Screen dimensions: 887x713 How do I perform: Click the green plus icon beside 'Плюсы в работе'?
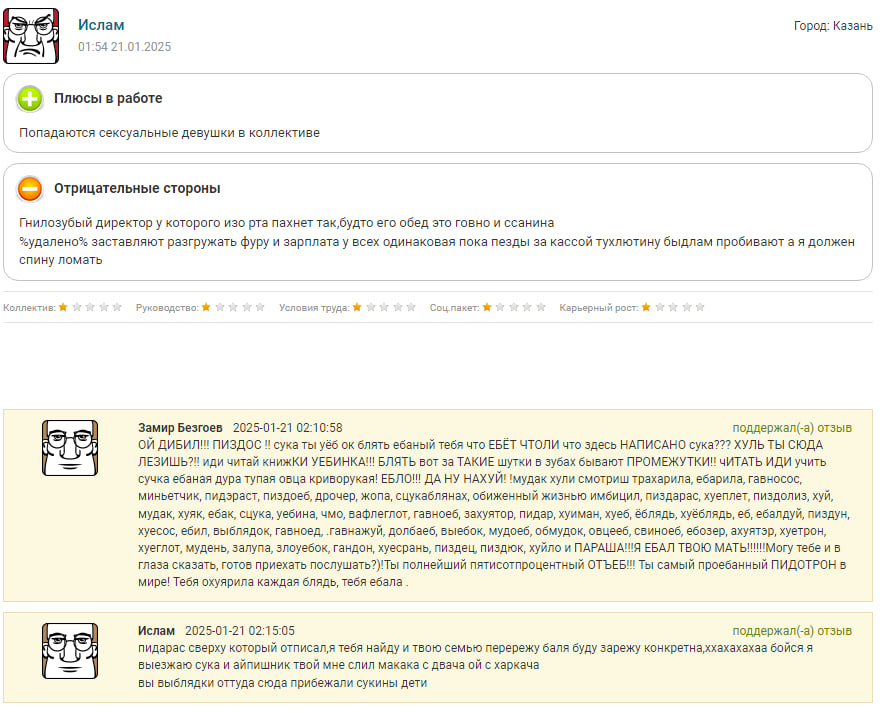tap(30, 99)
